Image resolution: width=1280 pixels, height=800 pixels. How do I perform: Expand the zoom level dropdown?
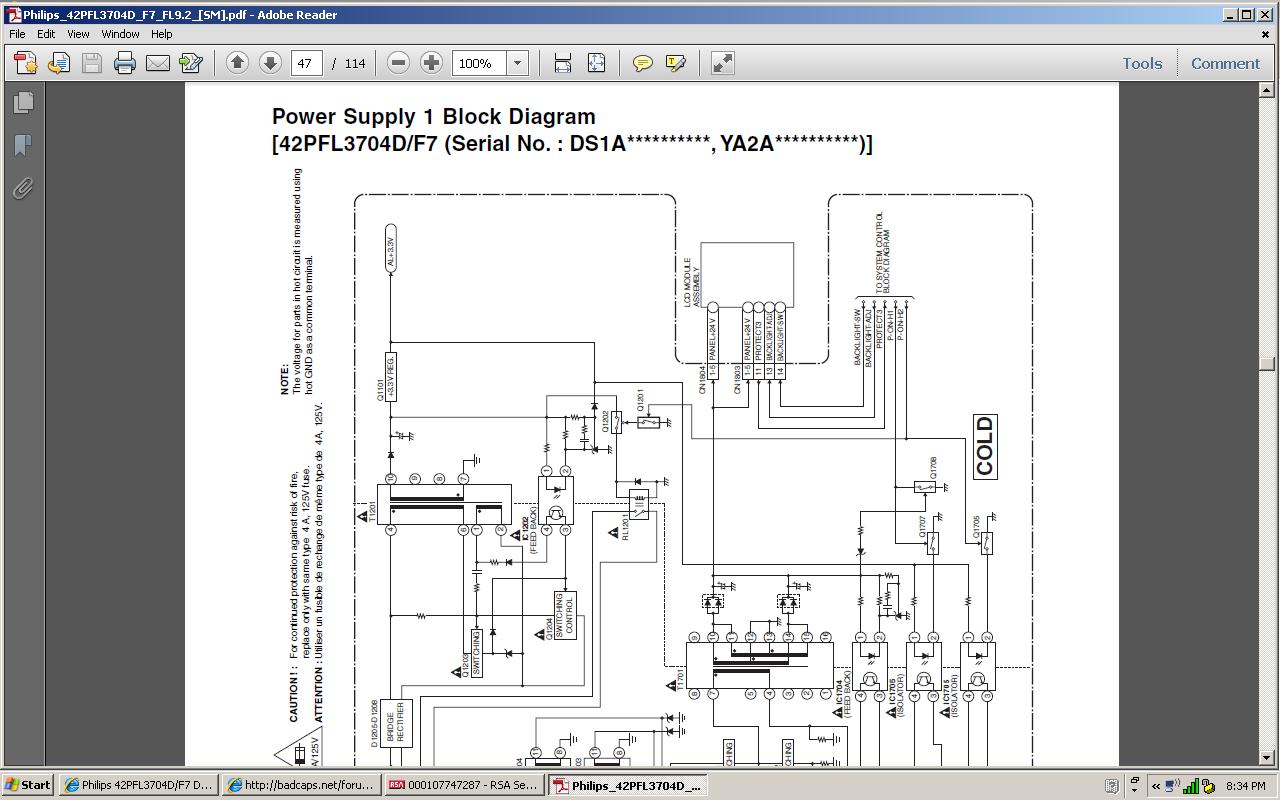click(517, 63)
